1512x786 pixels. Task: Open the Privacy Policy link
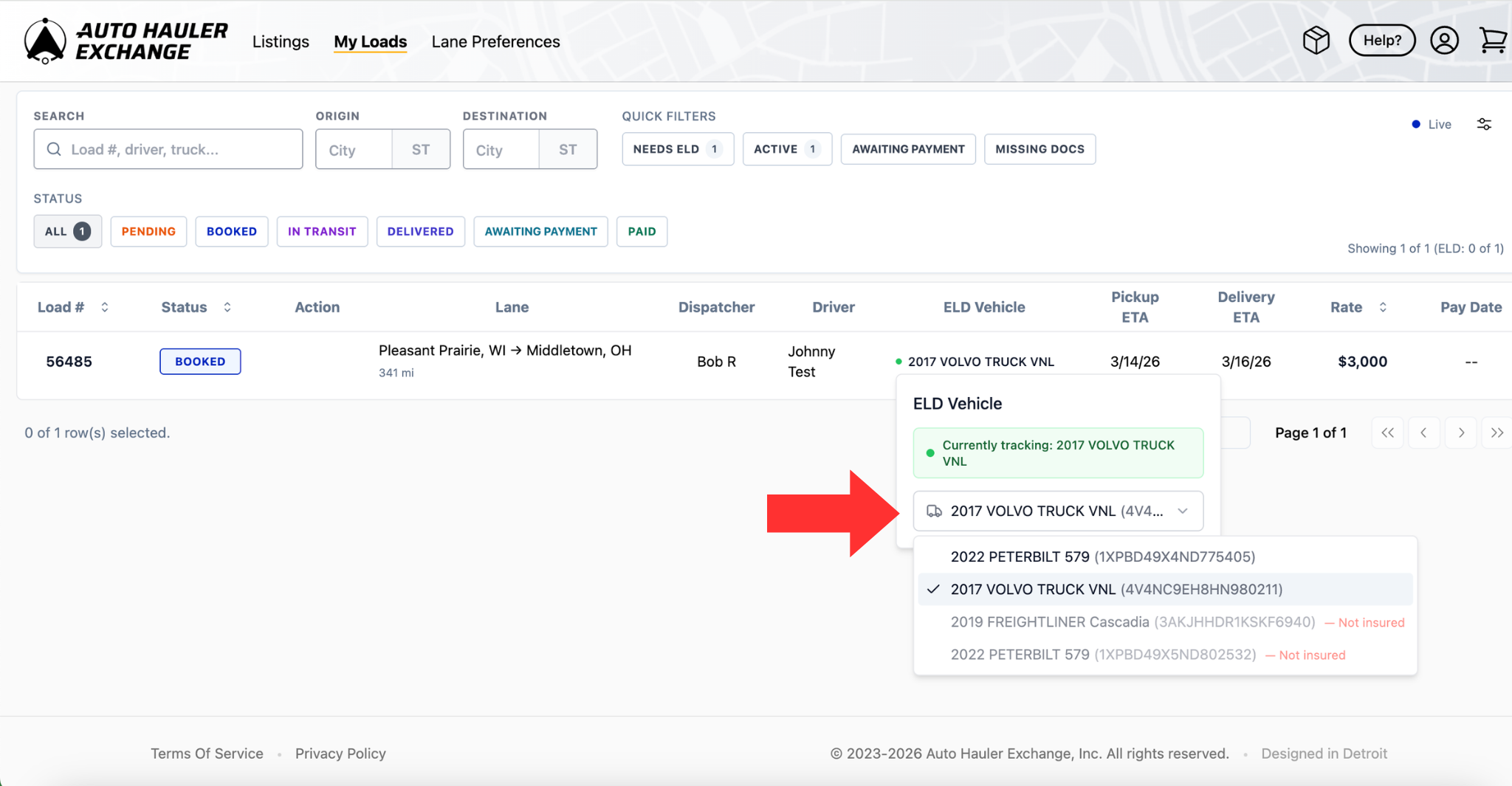pos(340,754)
